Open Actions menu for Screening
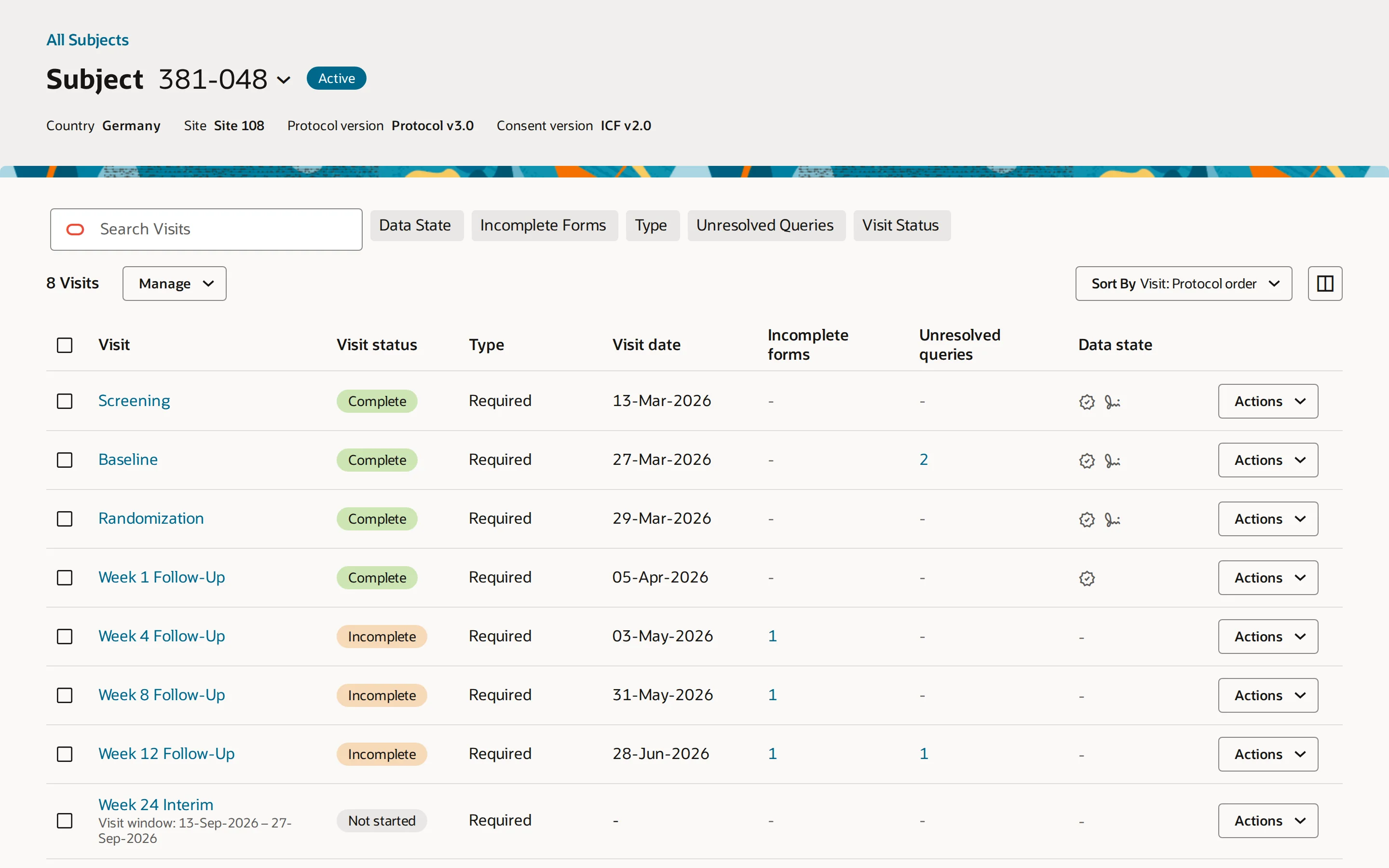Image resolution: width=1389 pixels, height=868 pixels. 1268,401
